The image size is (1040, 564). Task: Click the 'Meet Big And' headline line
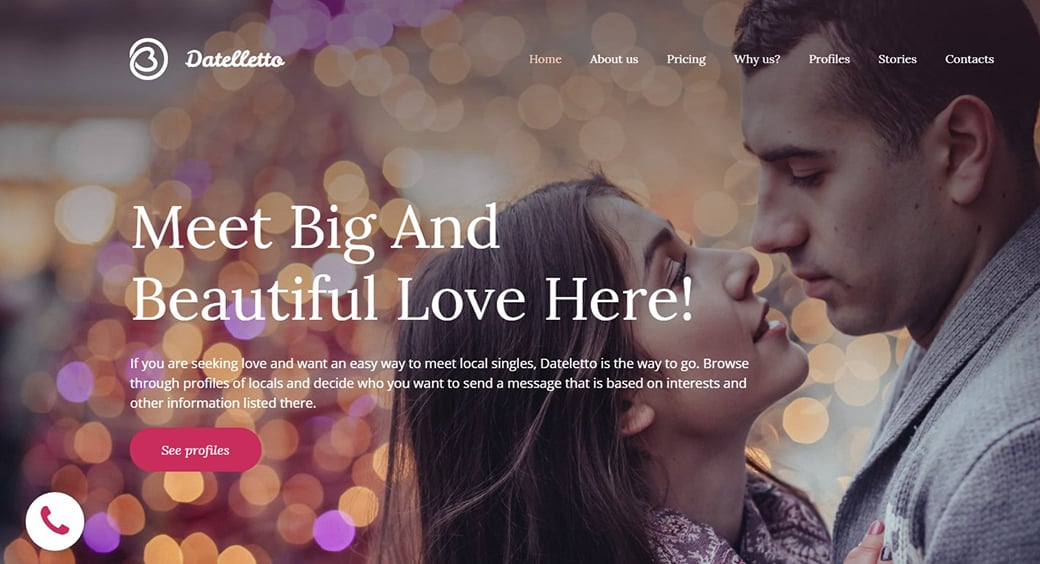point(316,229)
